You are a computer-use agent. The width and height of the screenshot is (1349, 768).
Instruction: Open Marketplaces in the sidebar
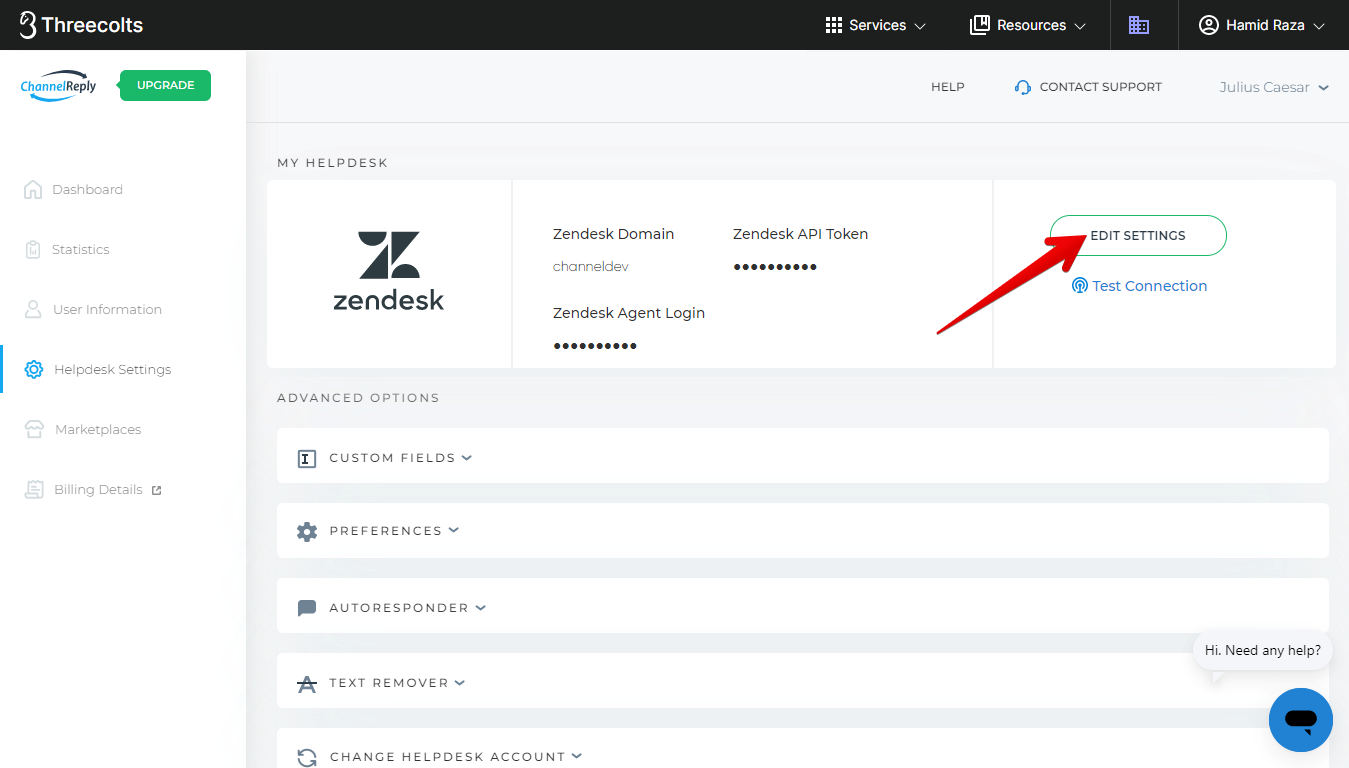click(98, 429)
